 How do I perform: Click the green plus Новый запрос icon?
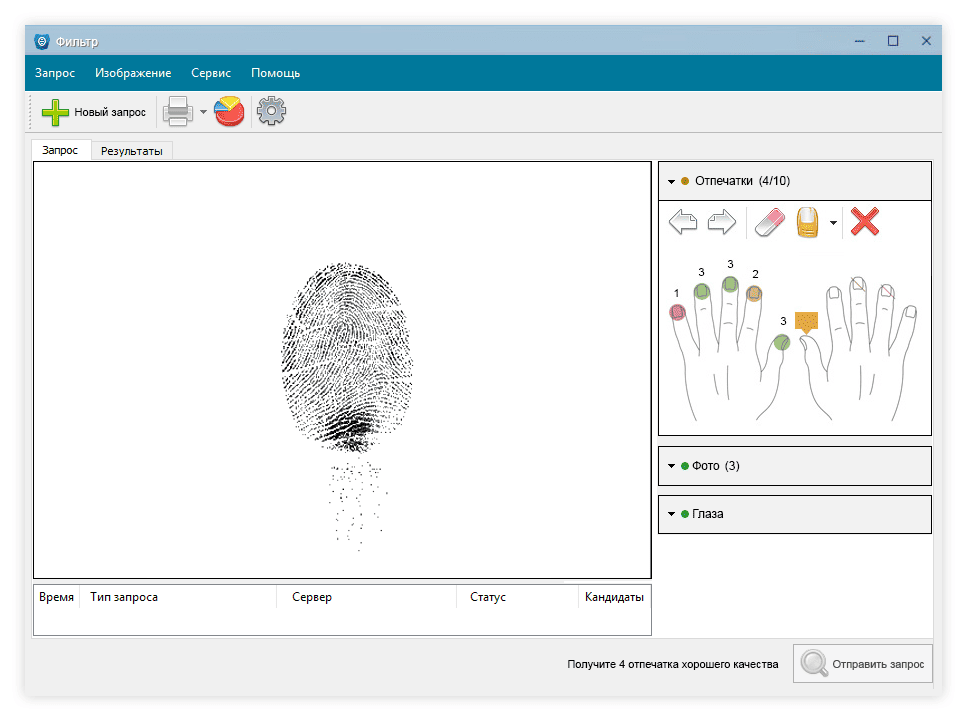(x=56, y=112)
